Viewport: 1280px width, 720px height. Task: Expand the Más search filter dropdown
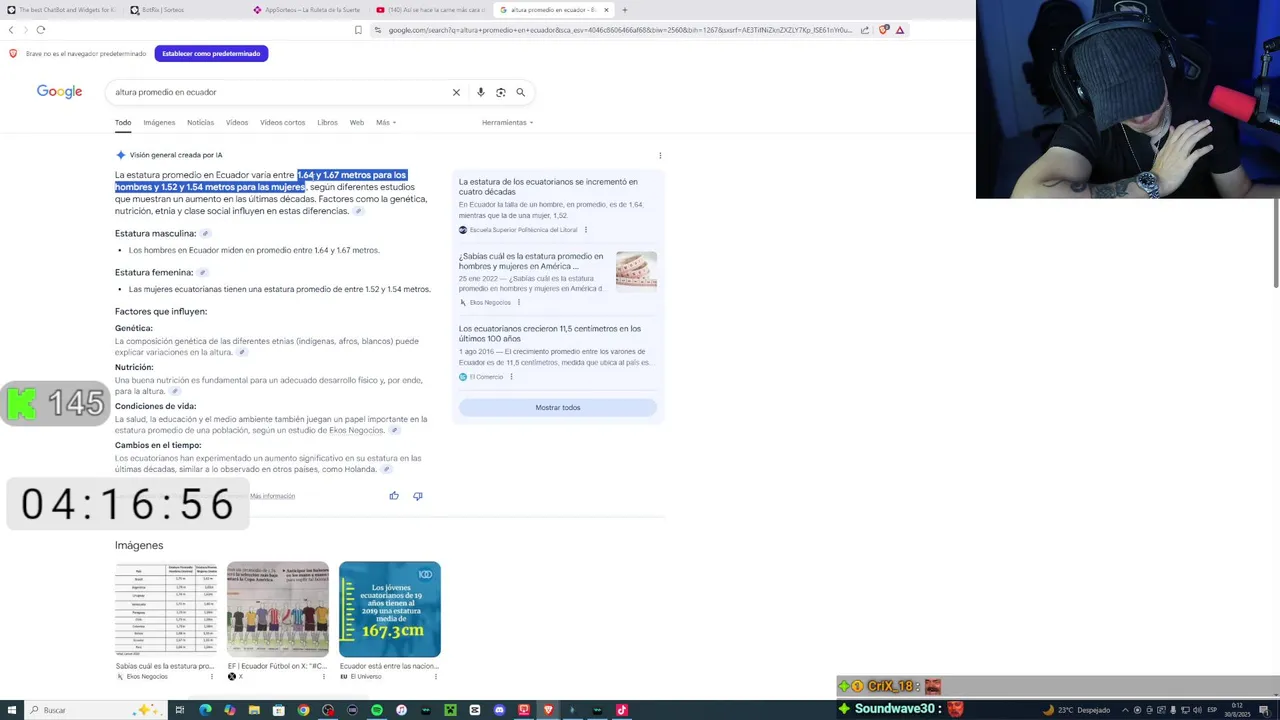tap(386, 122)
